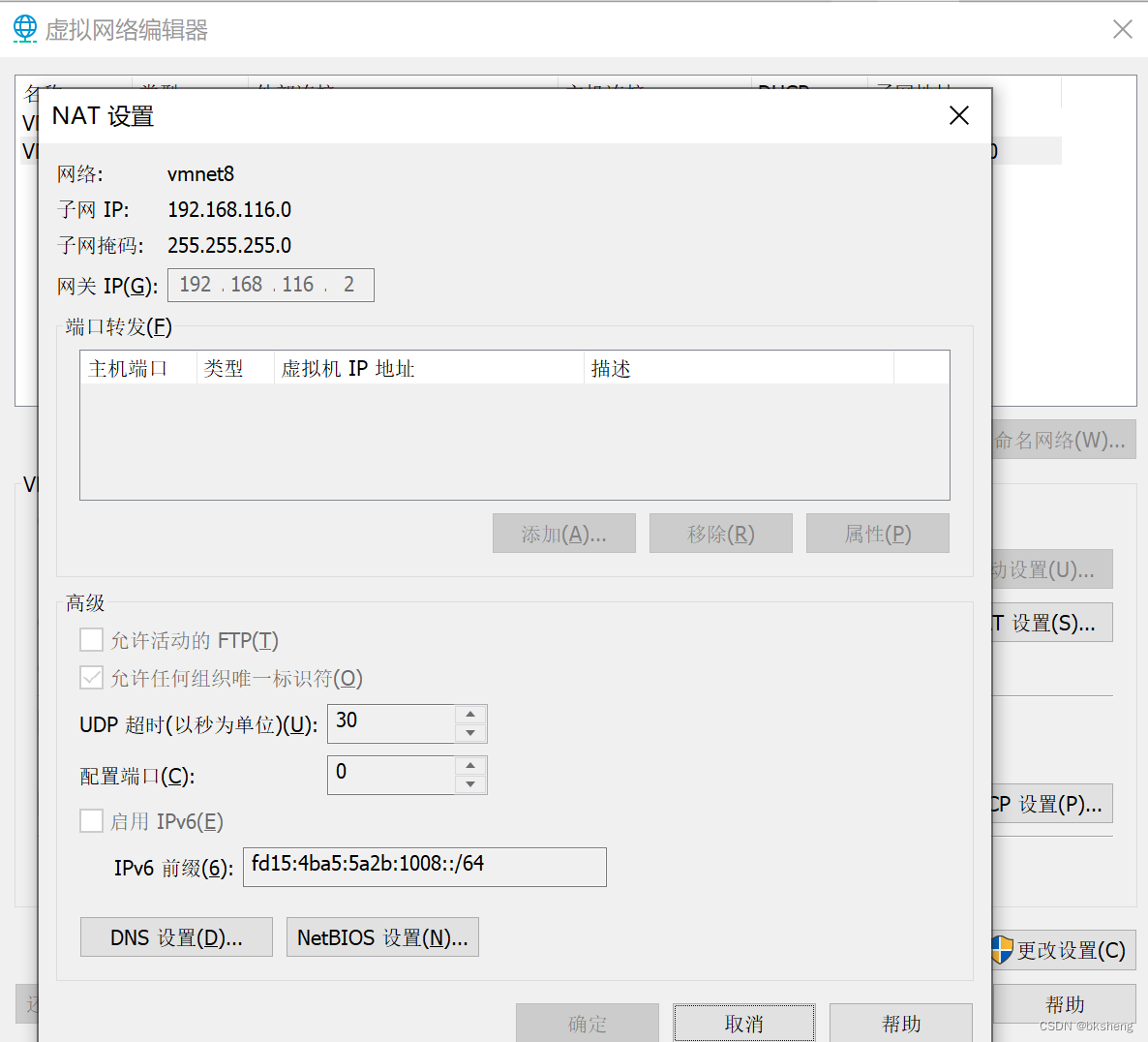Image resolution: width=1148 pixels, height=1042 pixels.
Task: Click 取消 to discard changes
Action: pyautogui.click(x=743, y=1023)
